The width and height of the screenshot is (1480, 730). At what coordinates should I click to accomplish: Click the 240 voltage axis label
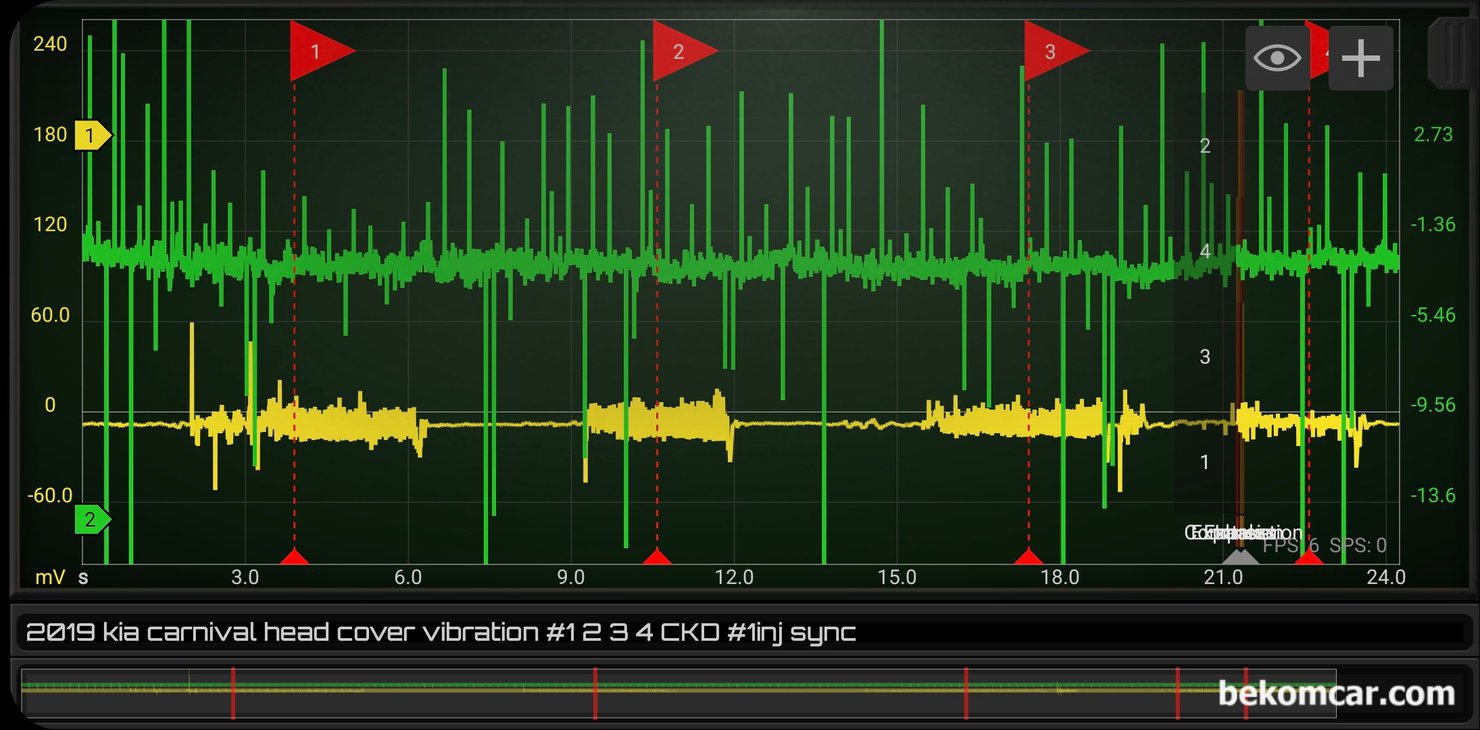[x=50, y=44]
